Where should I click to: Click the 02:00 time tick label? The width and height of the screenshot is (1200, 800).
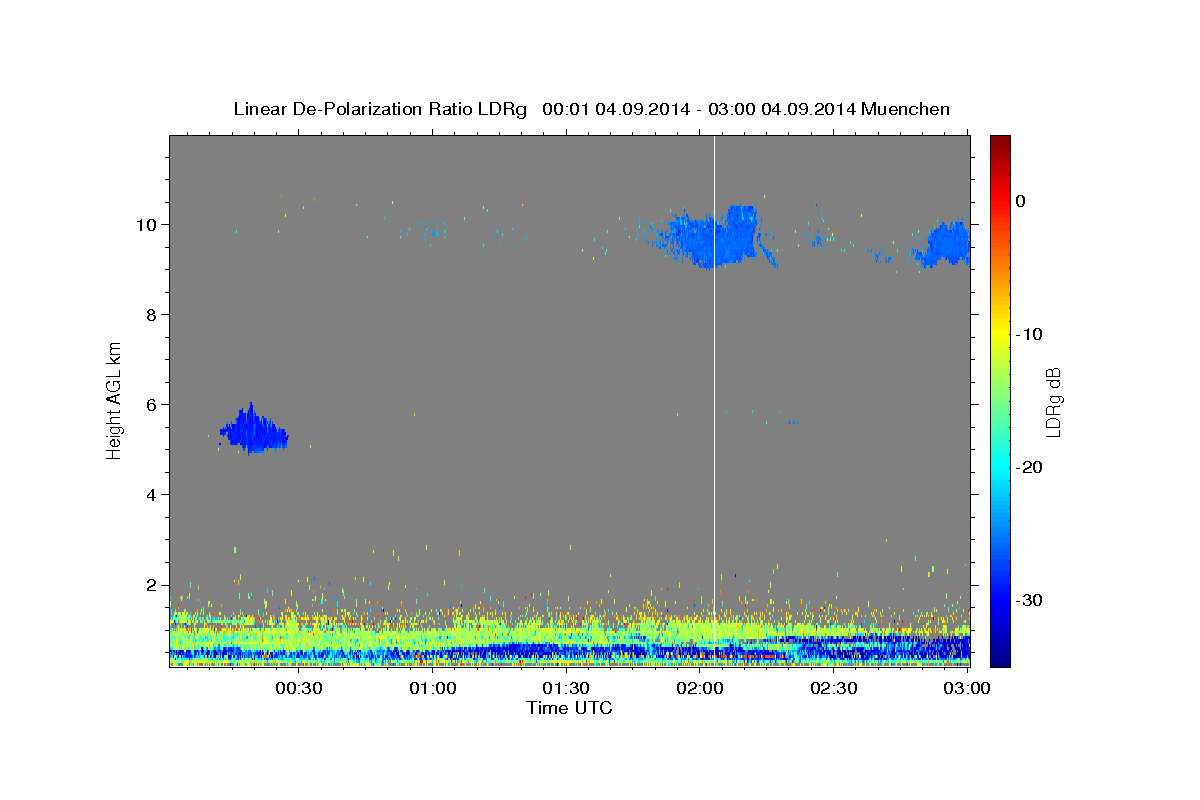click(700, 689)
